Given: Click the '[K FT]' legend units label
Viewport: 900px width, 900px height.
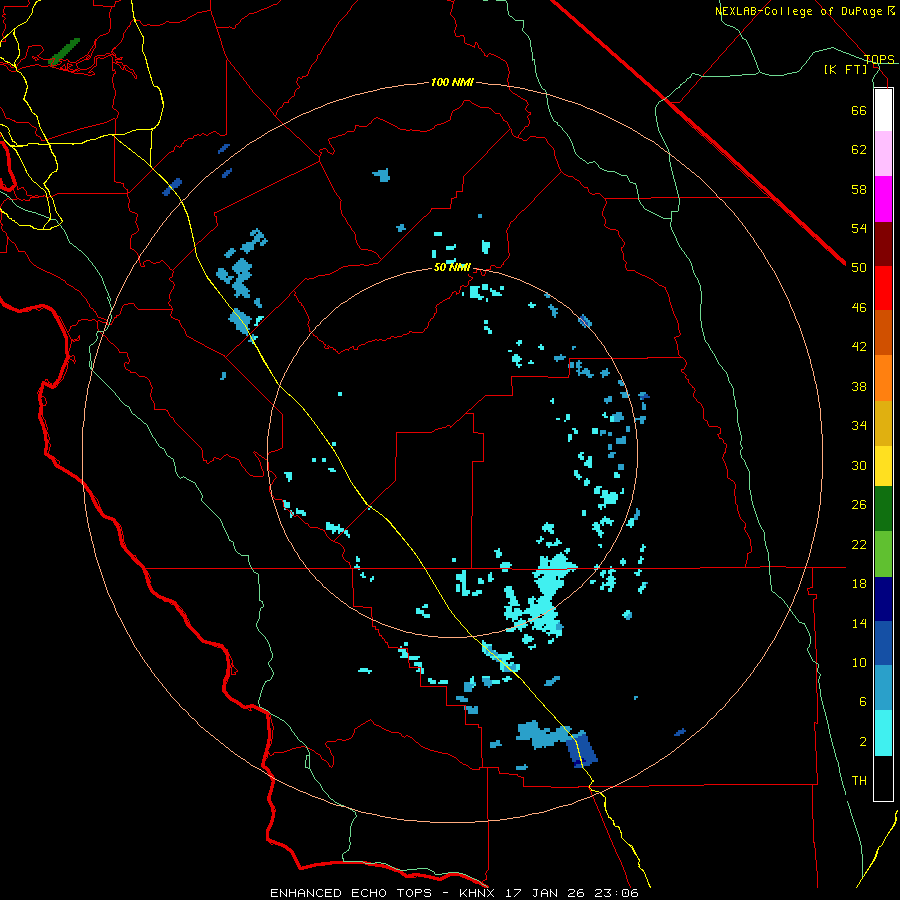Looking at the screenshot, I should tap(845, 69).
